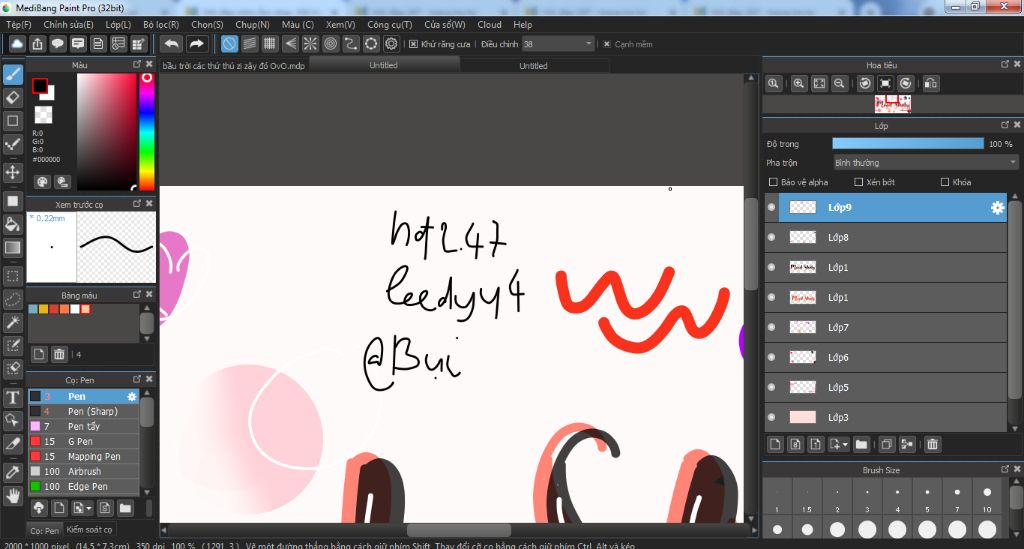Click the Redo arrow in toolbar
The image size is (1024, 549).
pyautogui.click(x=196, y=44)
